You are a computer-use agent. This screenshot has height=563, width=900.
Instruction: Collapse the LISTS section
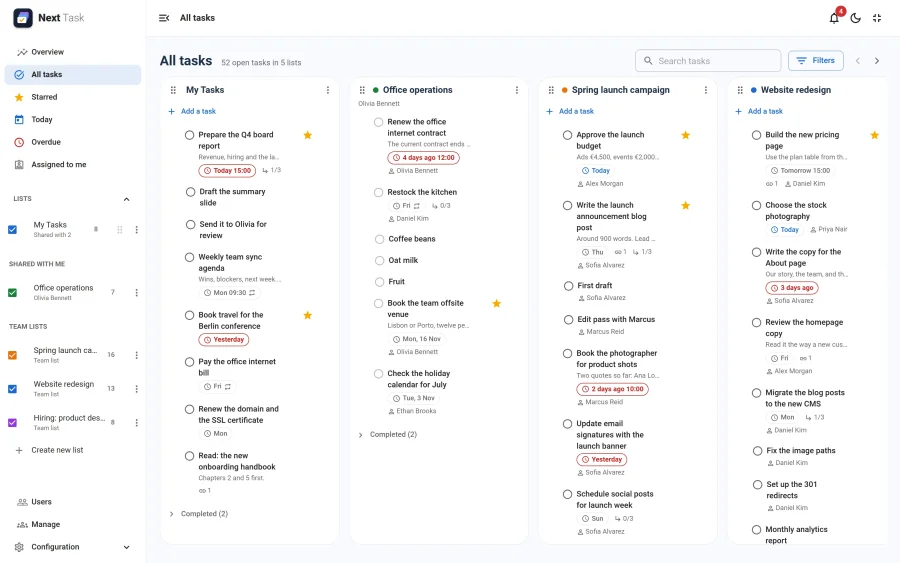pyautogui.click(x=126, y=199)
